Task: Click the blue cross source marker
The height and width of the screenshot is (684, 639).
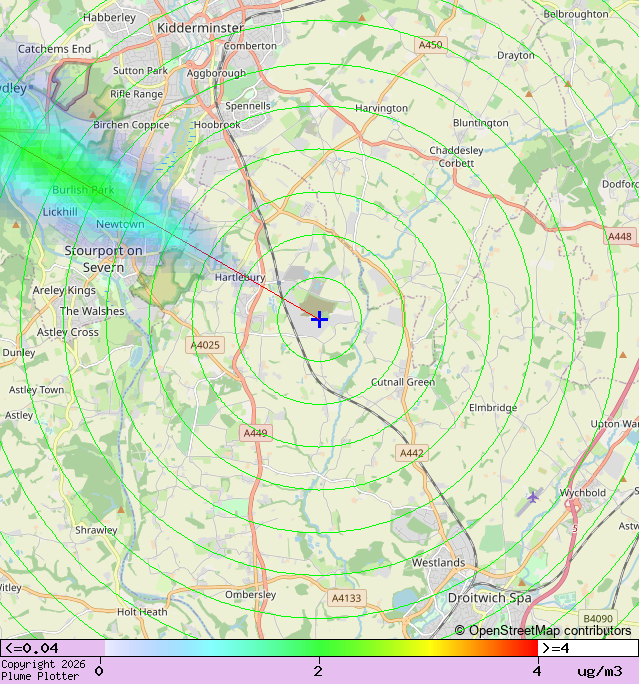Action: tap(319, 319)
